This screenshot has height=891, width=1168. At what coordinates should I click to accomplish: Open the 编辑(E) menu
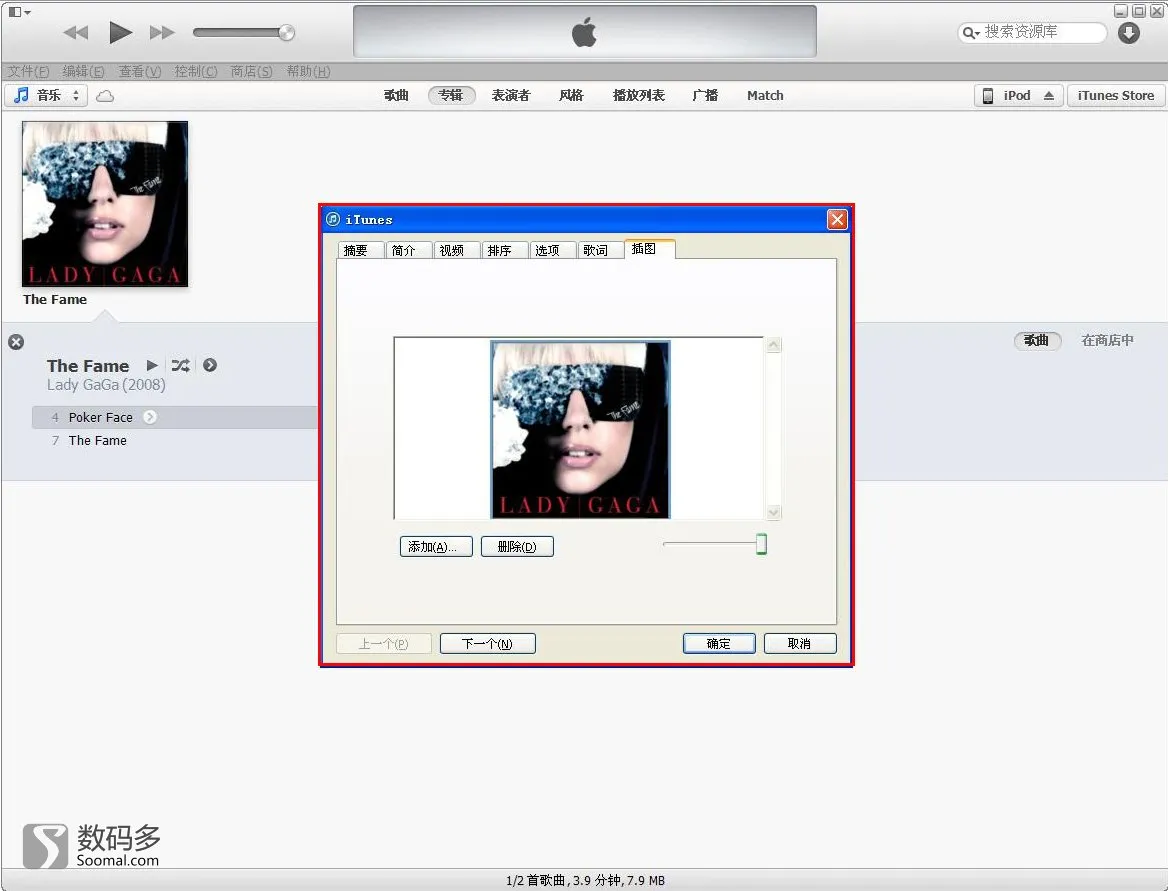tap(83, 72)
